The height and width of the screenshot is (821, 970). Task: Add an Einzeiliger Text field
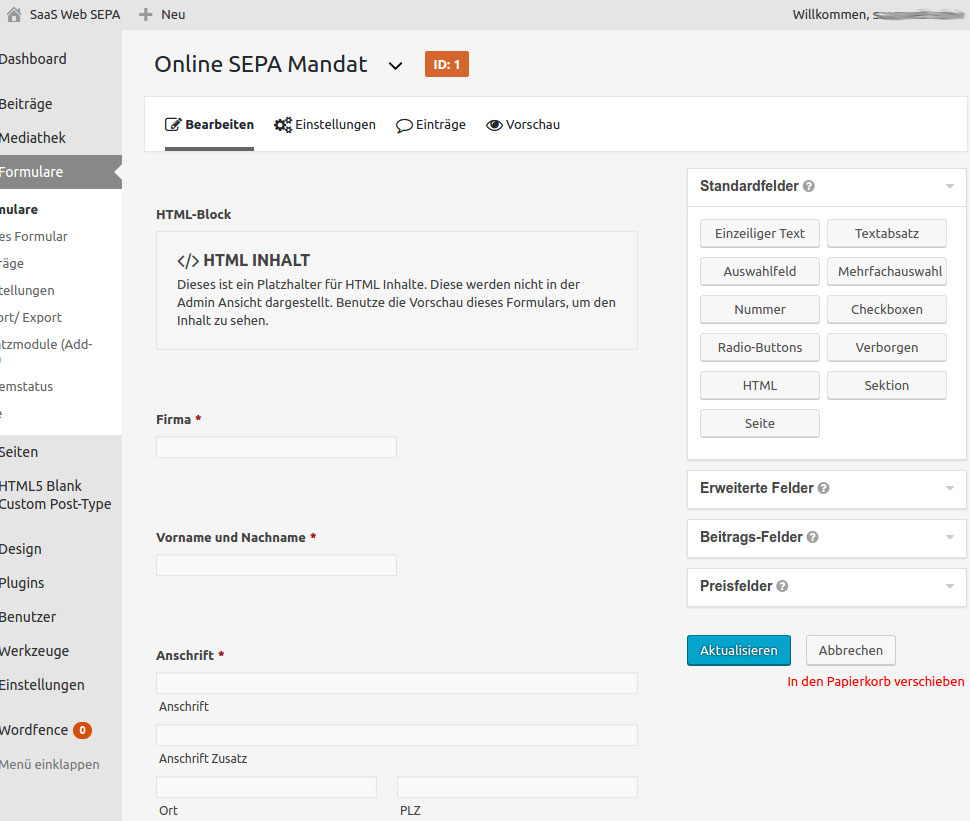pyautogui.click(x=760, y=234)
